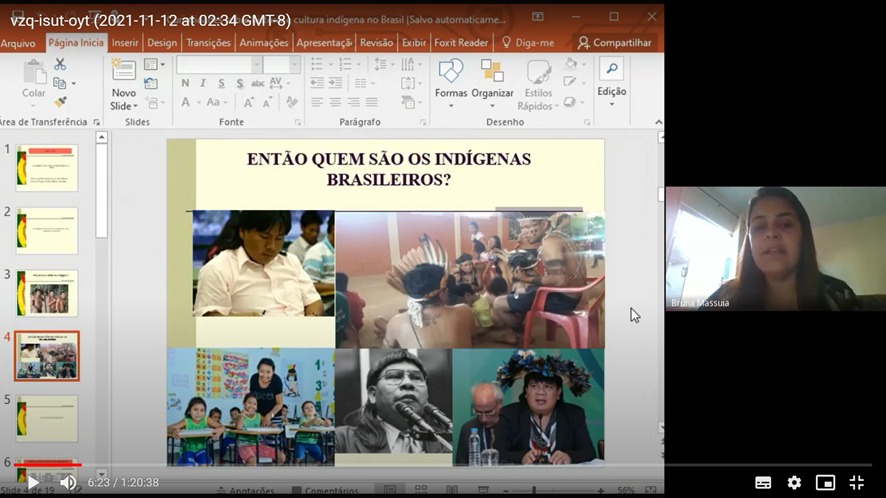The image size is (886, 498).
Task: Click the text direction icon
Action: (408, 64)
